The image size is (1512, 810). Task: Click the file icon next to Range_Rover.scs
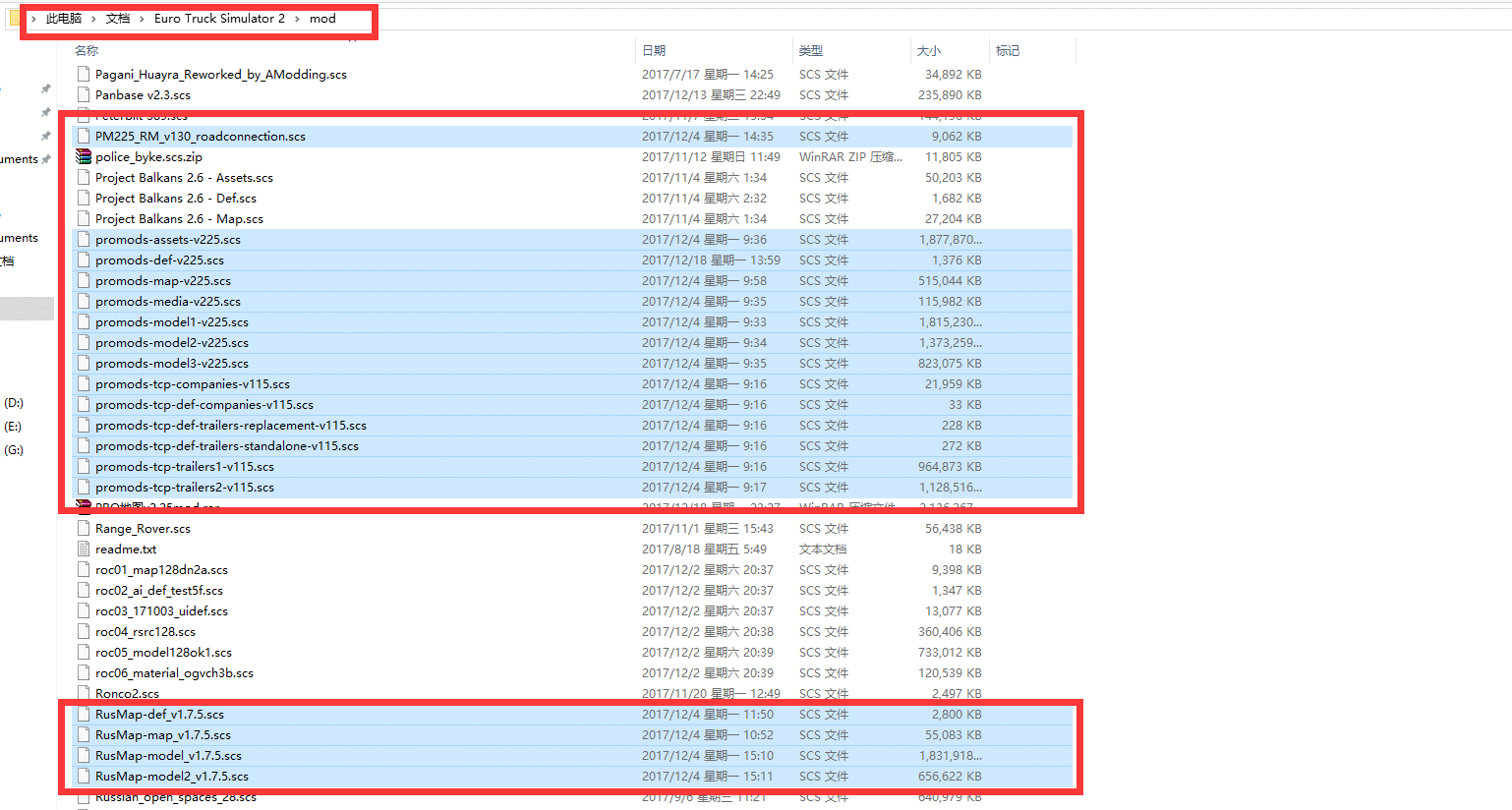click(84, 529)
